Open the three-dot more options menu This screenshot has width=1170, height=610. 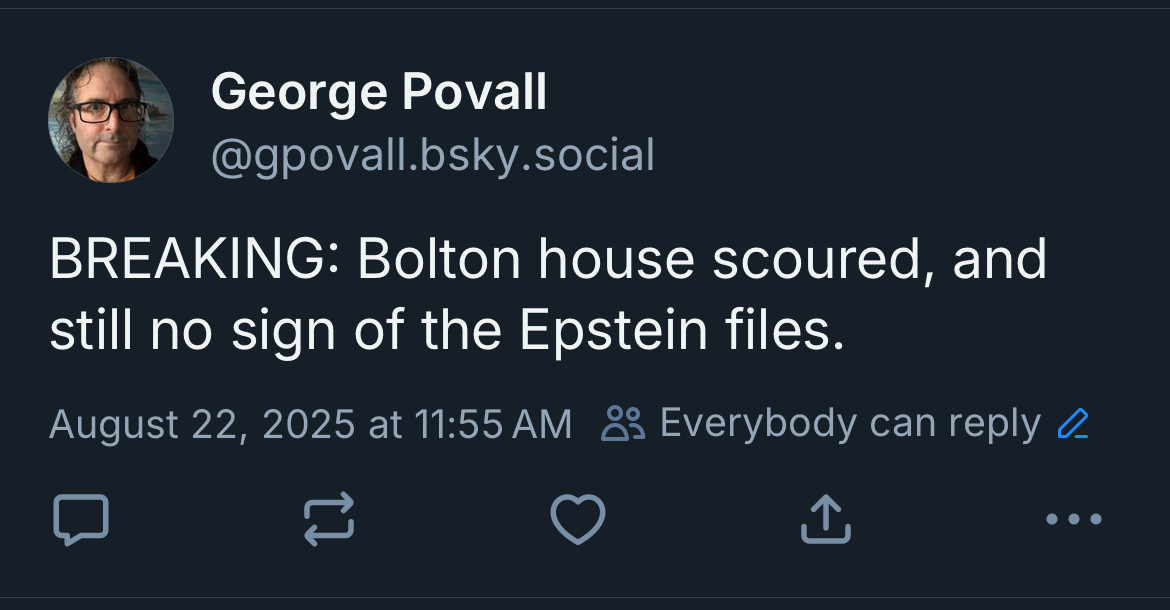coord(1074,519)
